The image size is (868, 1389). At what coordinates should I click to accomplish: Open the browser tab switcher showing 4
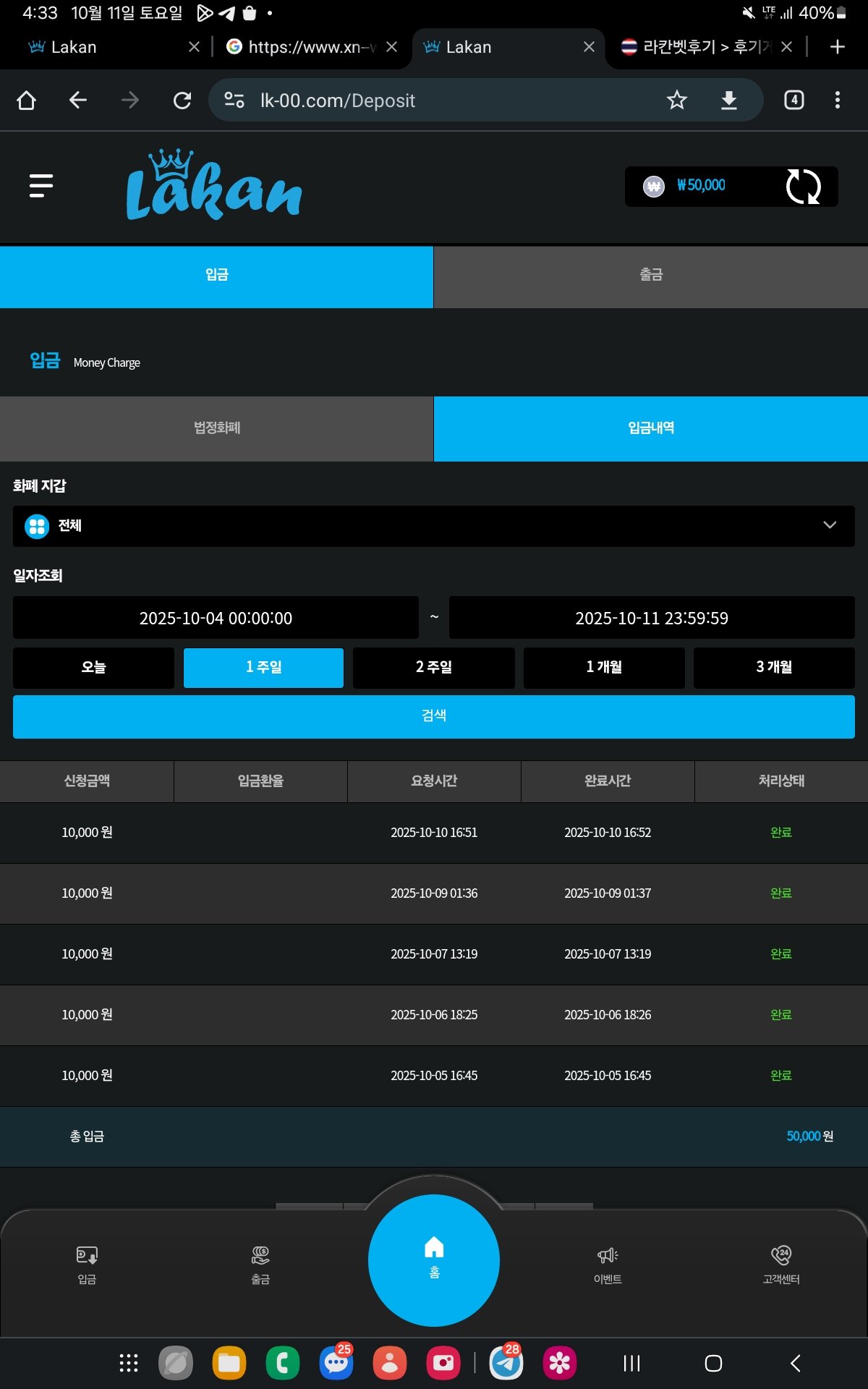point(793,100)
